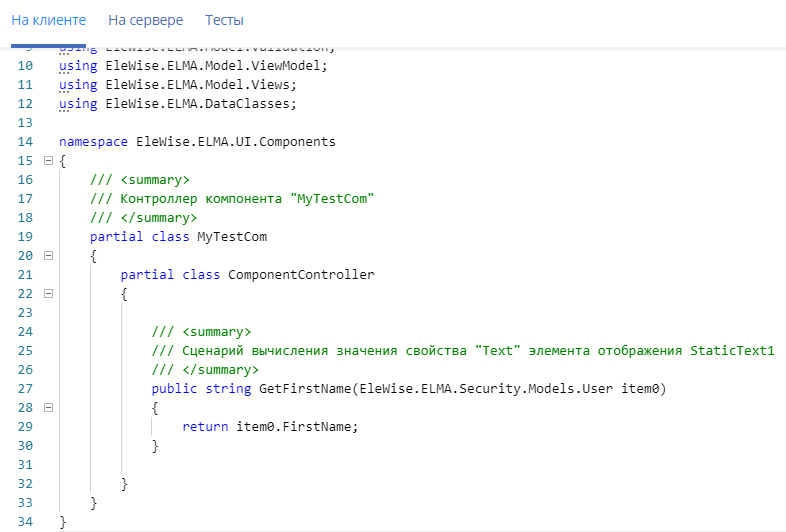Click string return type on line 27
Screen dimensions: 786x532
click(x=229, y=389)
